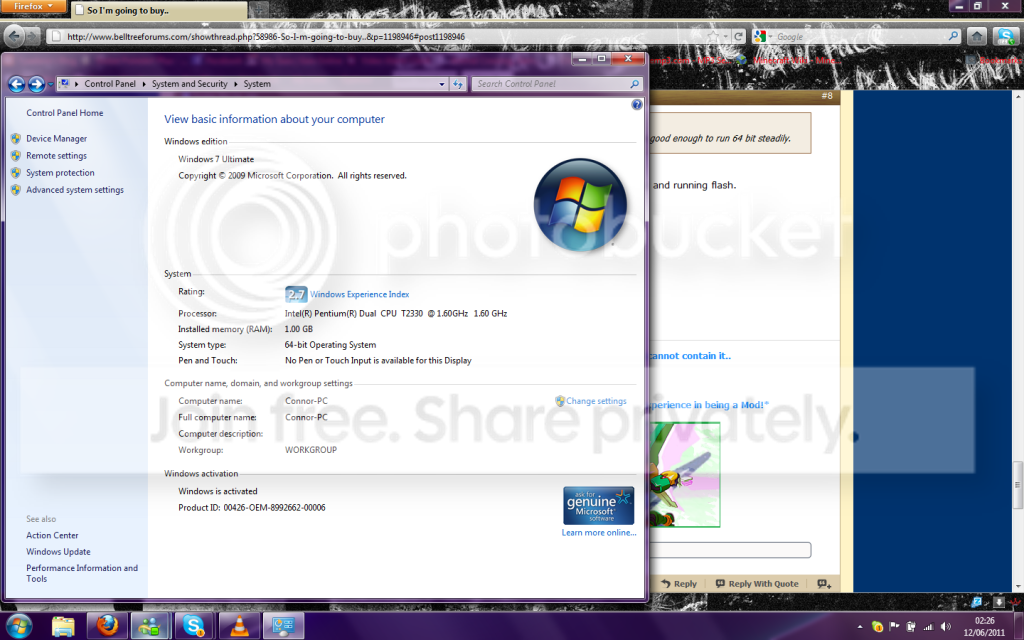
Task: Click Change settings for computer name
Action: pos(596,401)
